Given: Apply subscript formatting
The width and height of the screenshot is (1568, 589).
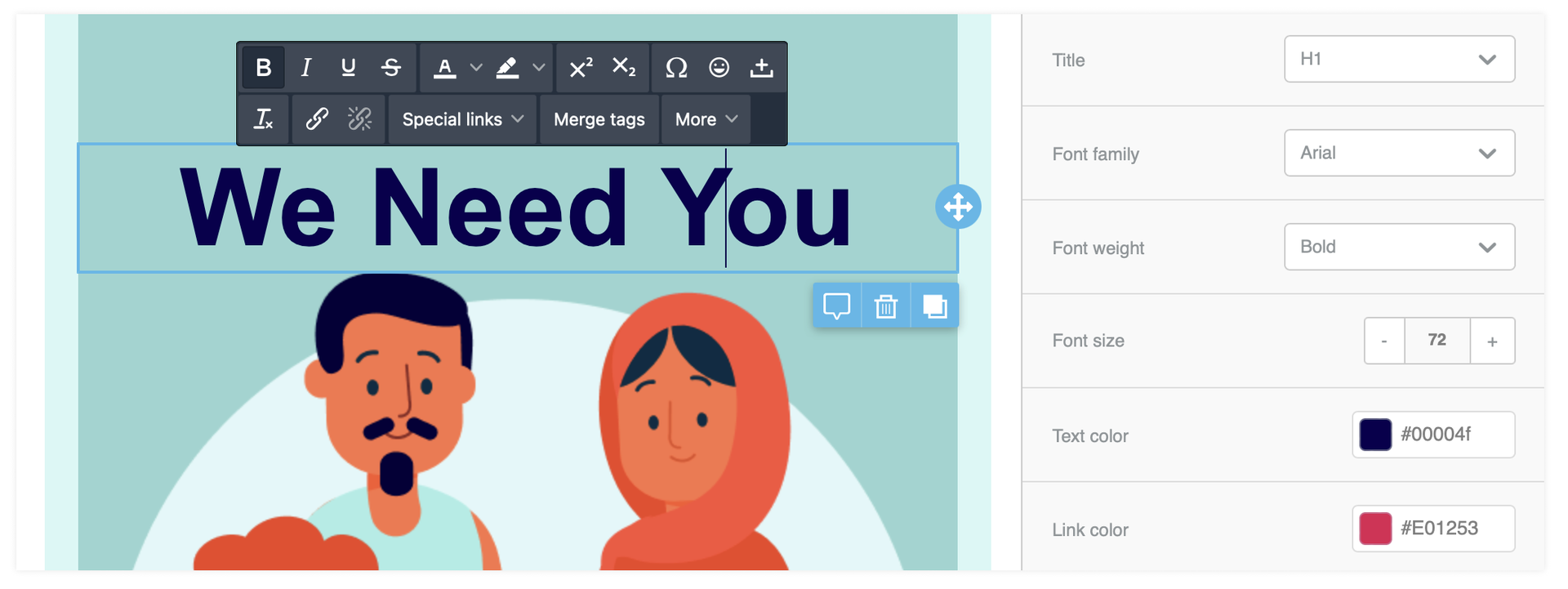Looking at the screenshot, I should pyautogui.click(x=624, y=68).
